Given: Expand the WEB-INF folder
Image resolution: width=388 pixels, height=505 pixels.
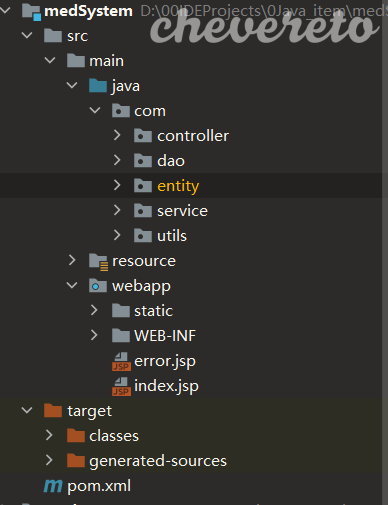Looking at the screenshot, I should click(94, 335).
